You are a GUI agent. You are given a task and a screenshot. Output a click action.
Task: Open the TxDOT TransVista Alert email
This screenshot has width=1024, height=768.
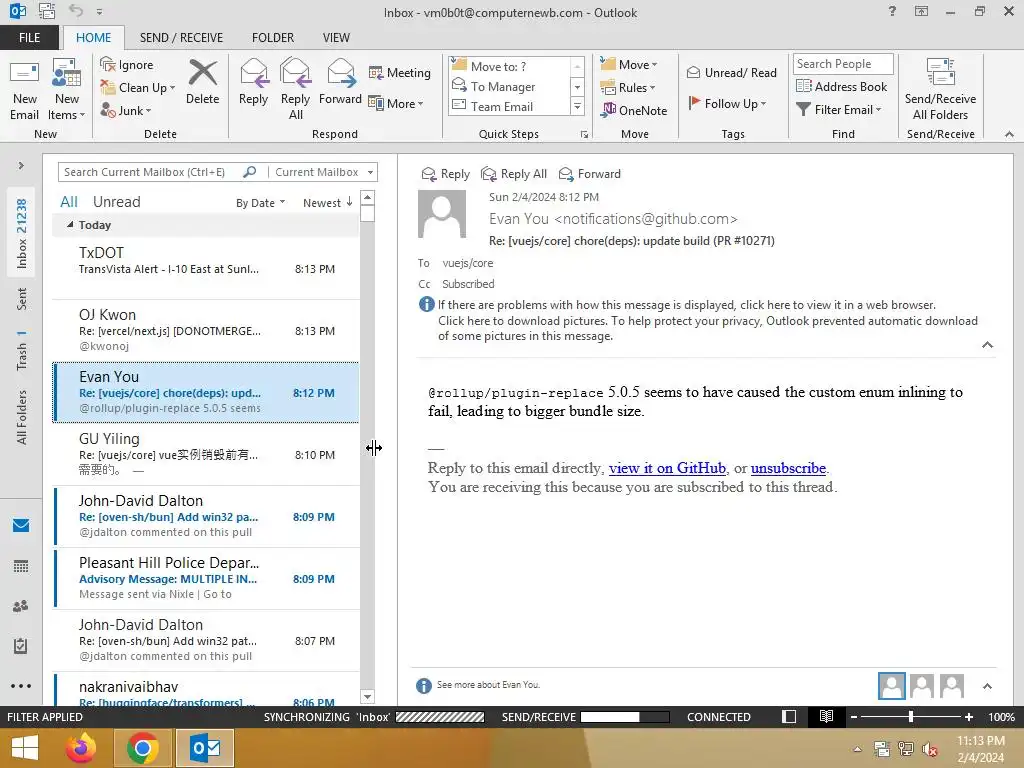coord(206,268)
